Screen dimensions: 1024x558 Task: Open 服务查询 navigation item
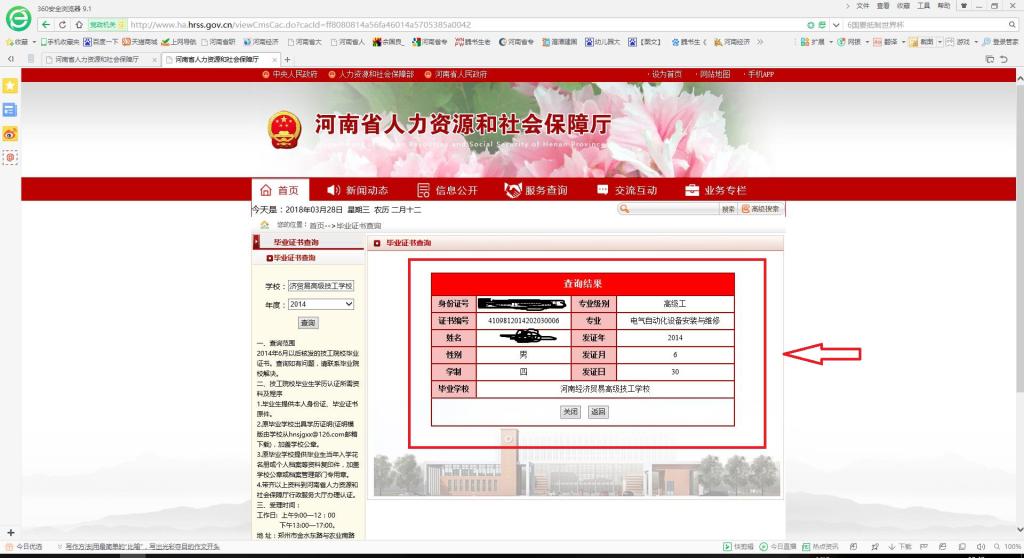pyautogui.click(x=536, y=190)
